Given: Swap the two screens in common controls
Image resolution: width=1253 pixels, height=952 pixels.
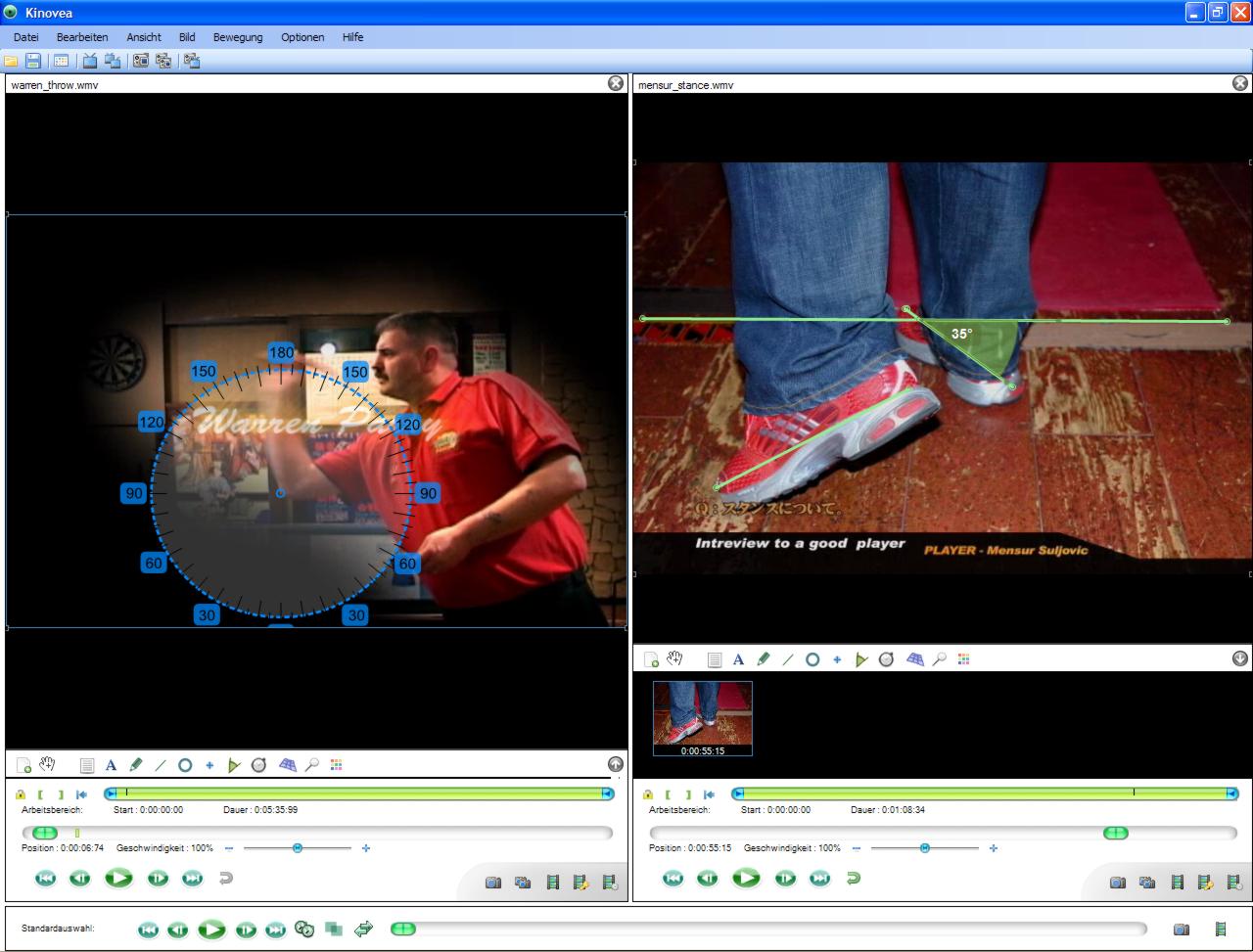Looking at the screenshot, I should tap(364, 929).
